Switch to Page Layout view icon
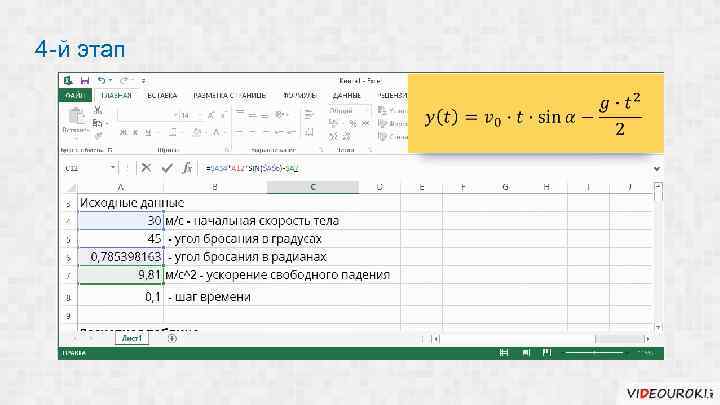Screen dimensions: 720x405 pos(526,353)
